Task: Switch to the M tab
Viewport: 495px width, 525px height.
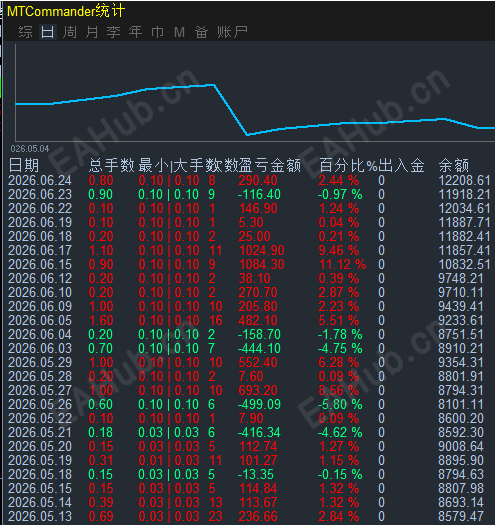Action: click(179, 32)
